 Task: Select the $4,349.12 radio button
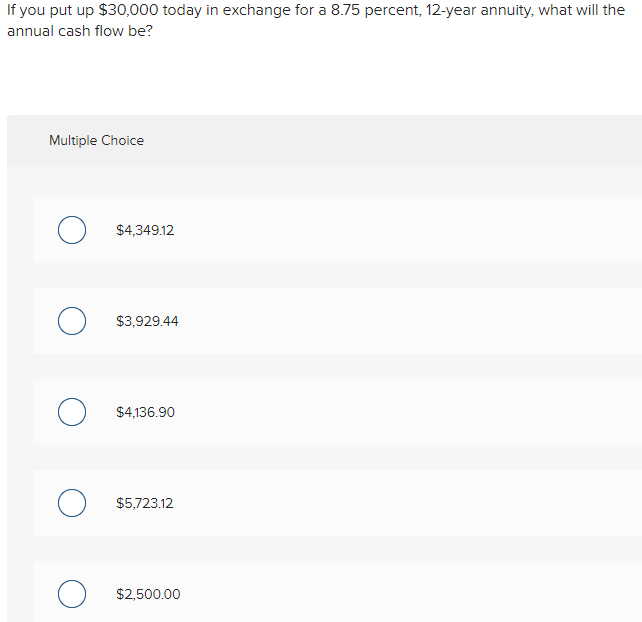(71, 230)
